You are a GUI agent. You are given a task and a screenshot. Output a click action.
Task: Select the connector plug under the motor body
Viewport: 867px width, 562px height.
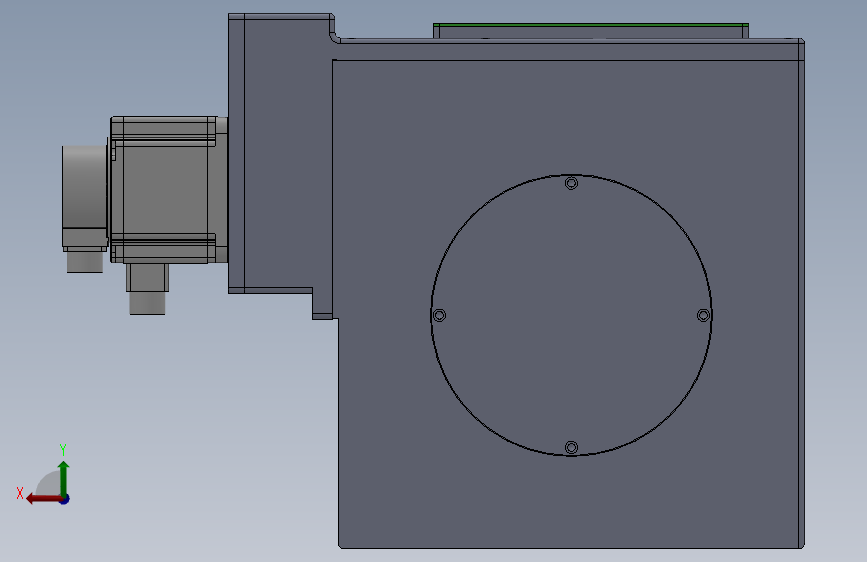(x=147, y=289)
